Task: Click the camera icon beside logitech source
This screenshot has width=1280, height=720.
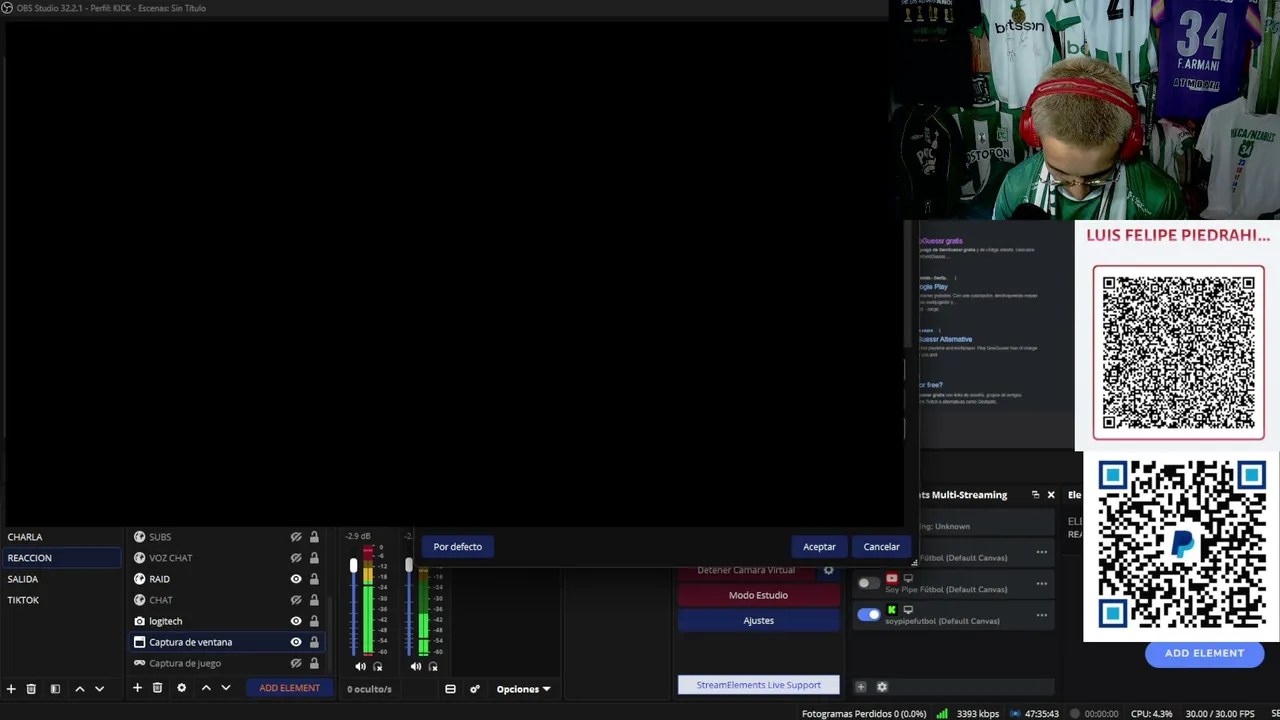Action: click(x=140, y=621)
